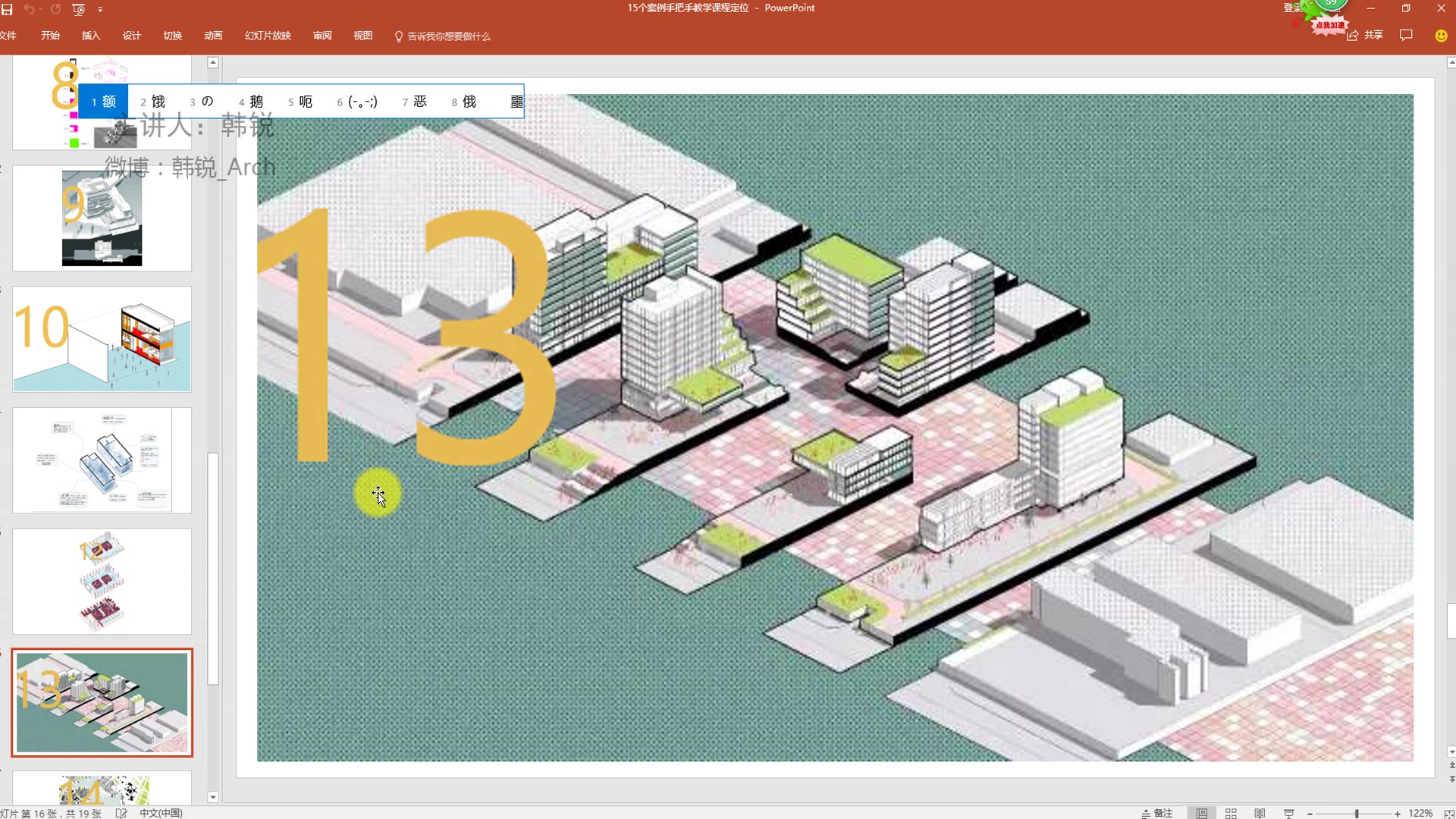Viewport: 1456px width, 819px height.
Task: Click the 点我加速 accelerator badge
Action: 1330,25
